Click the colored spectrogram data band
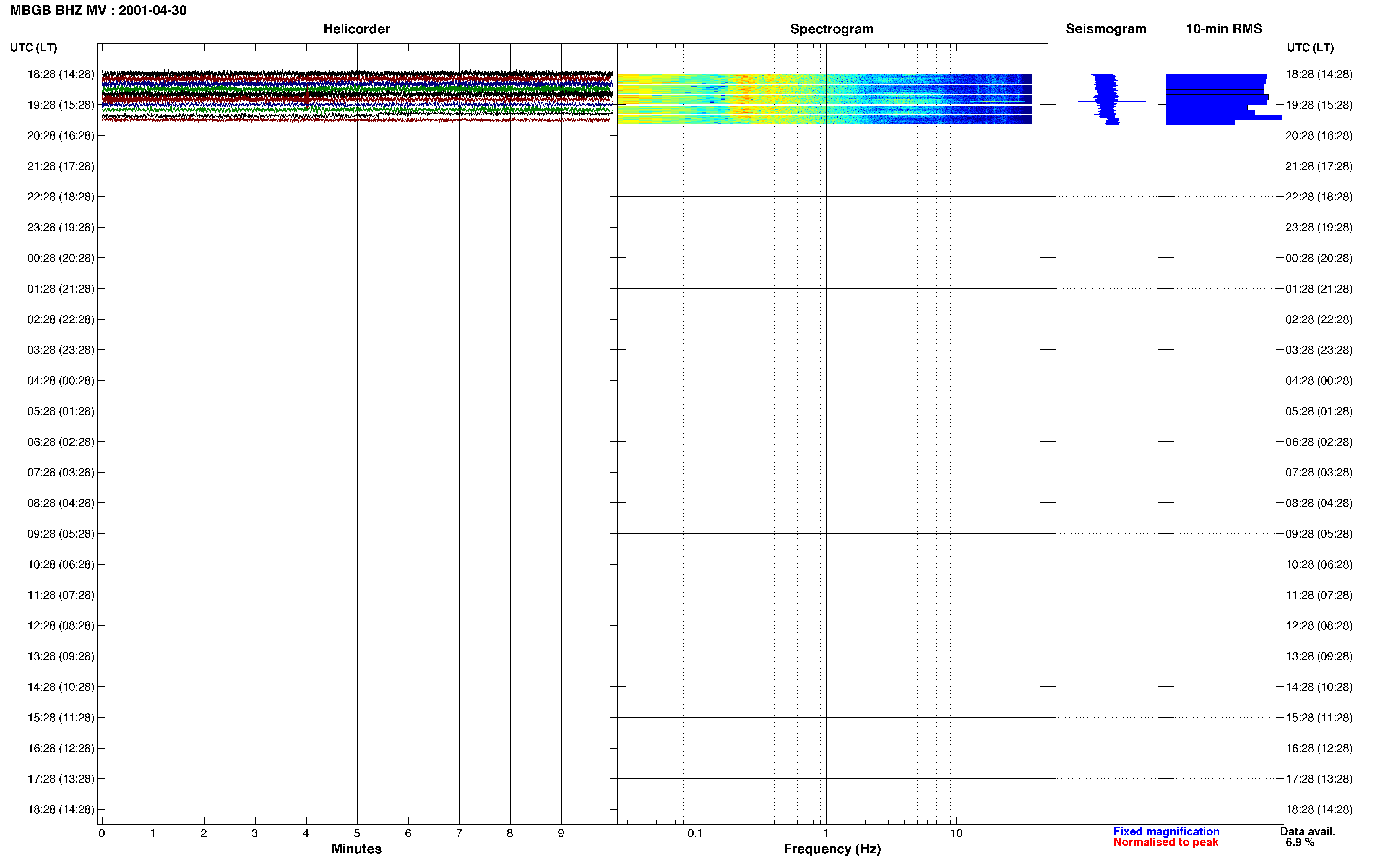 tap(824, 99)
